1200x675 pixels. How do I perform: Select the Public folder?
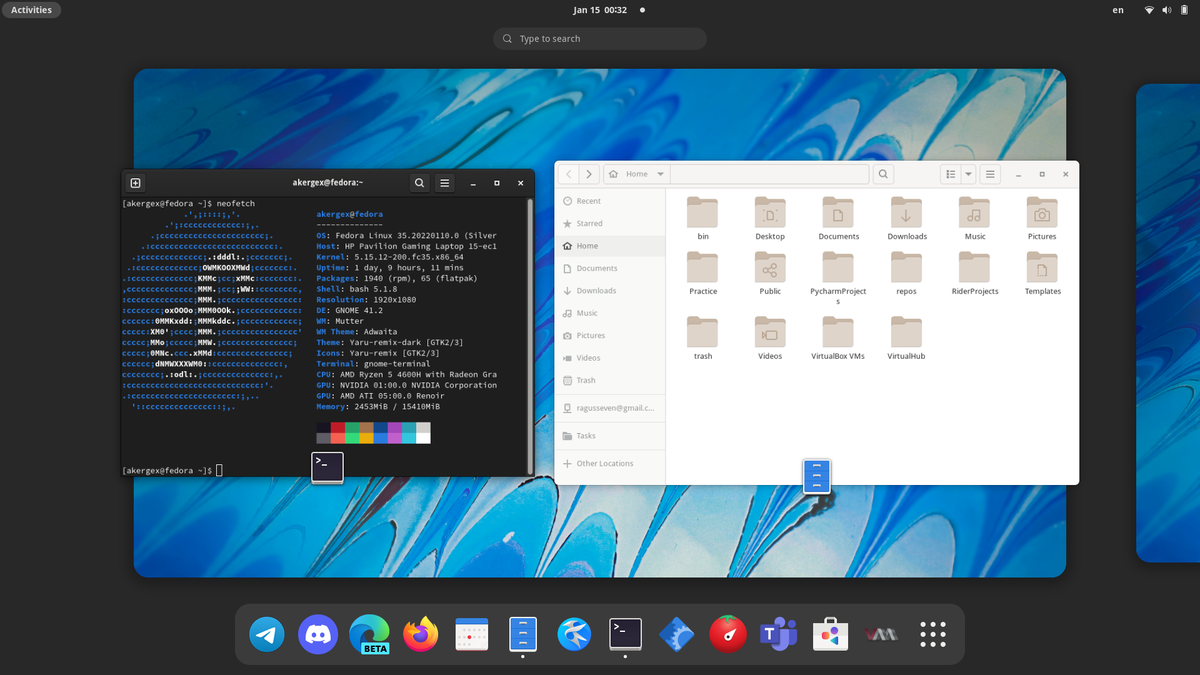(x=770, y=273)
